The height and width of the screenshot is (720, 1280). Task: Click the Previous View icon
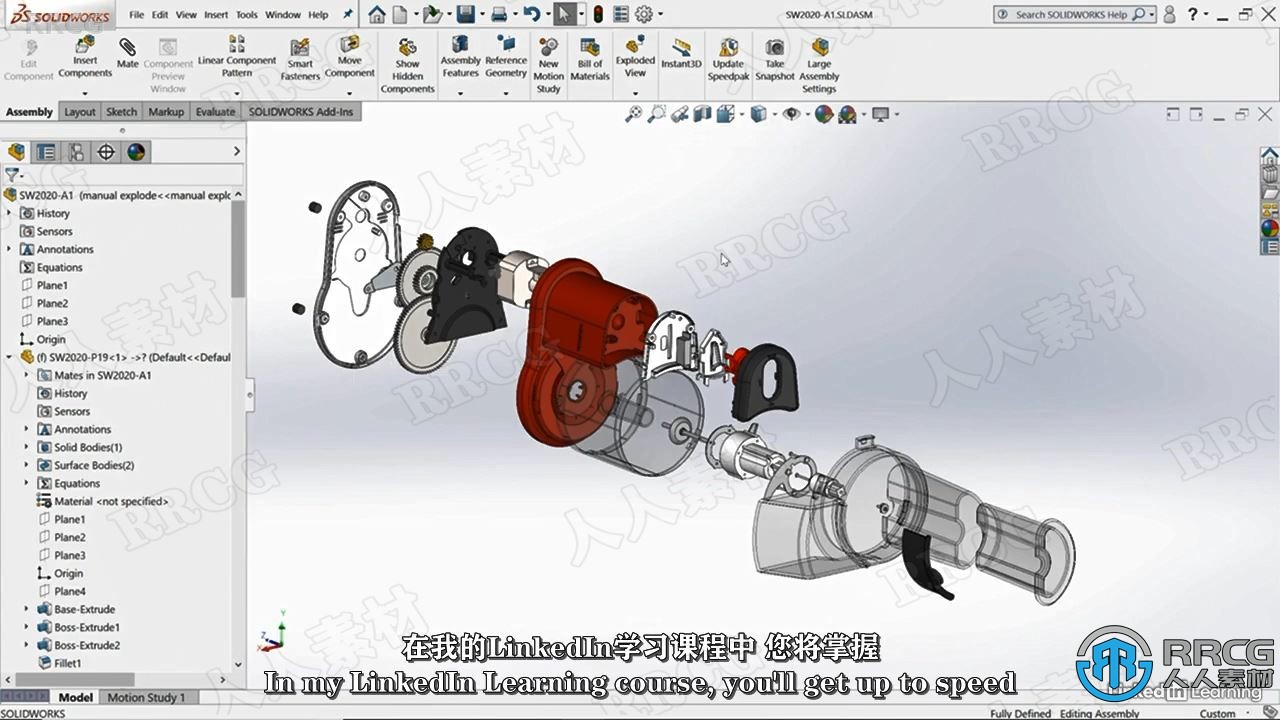pyautogui.click(x=680, y=114)
